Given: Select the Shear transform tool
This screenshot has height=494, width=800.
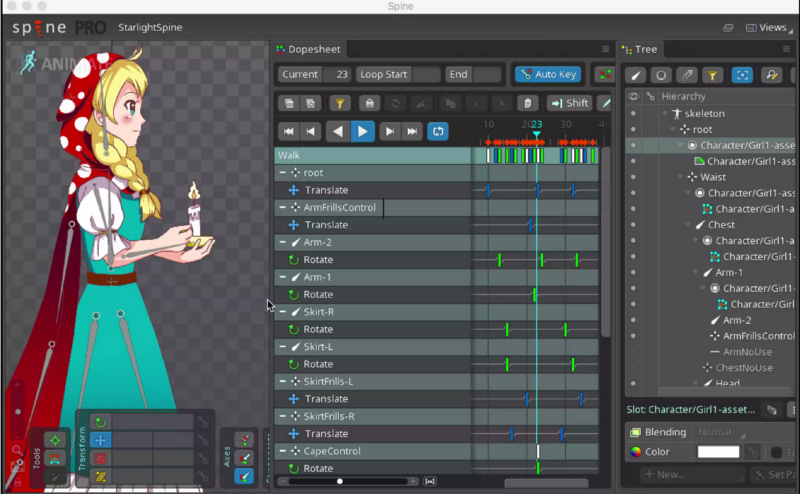Looking at the screenshot, I should [x=101, y=477].
